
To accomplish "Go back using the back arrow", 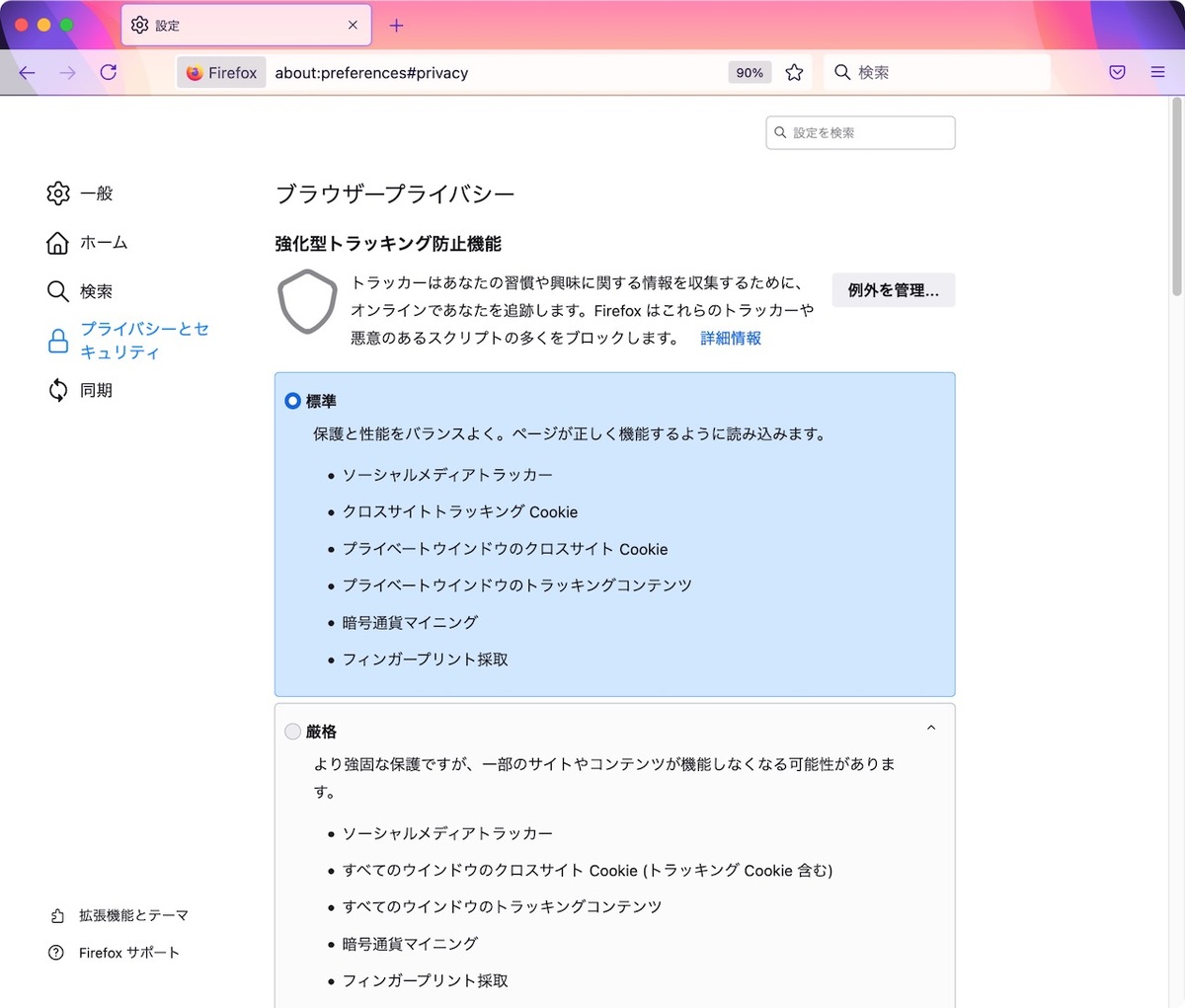I will click(x=27, y=73).
